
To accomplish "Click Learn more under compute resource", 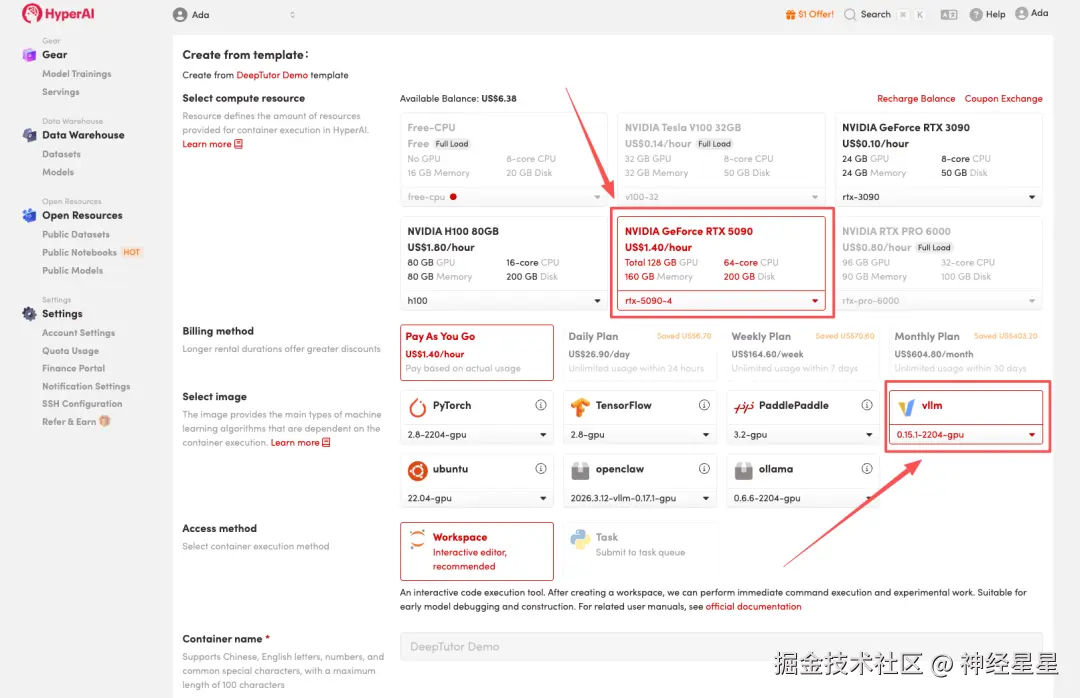I will click(x=212, y=144).
